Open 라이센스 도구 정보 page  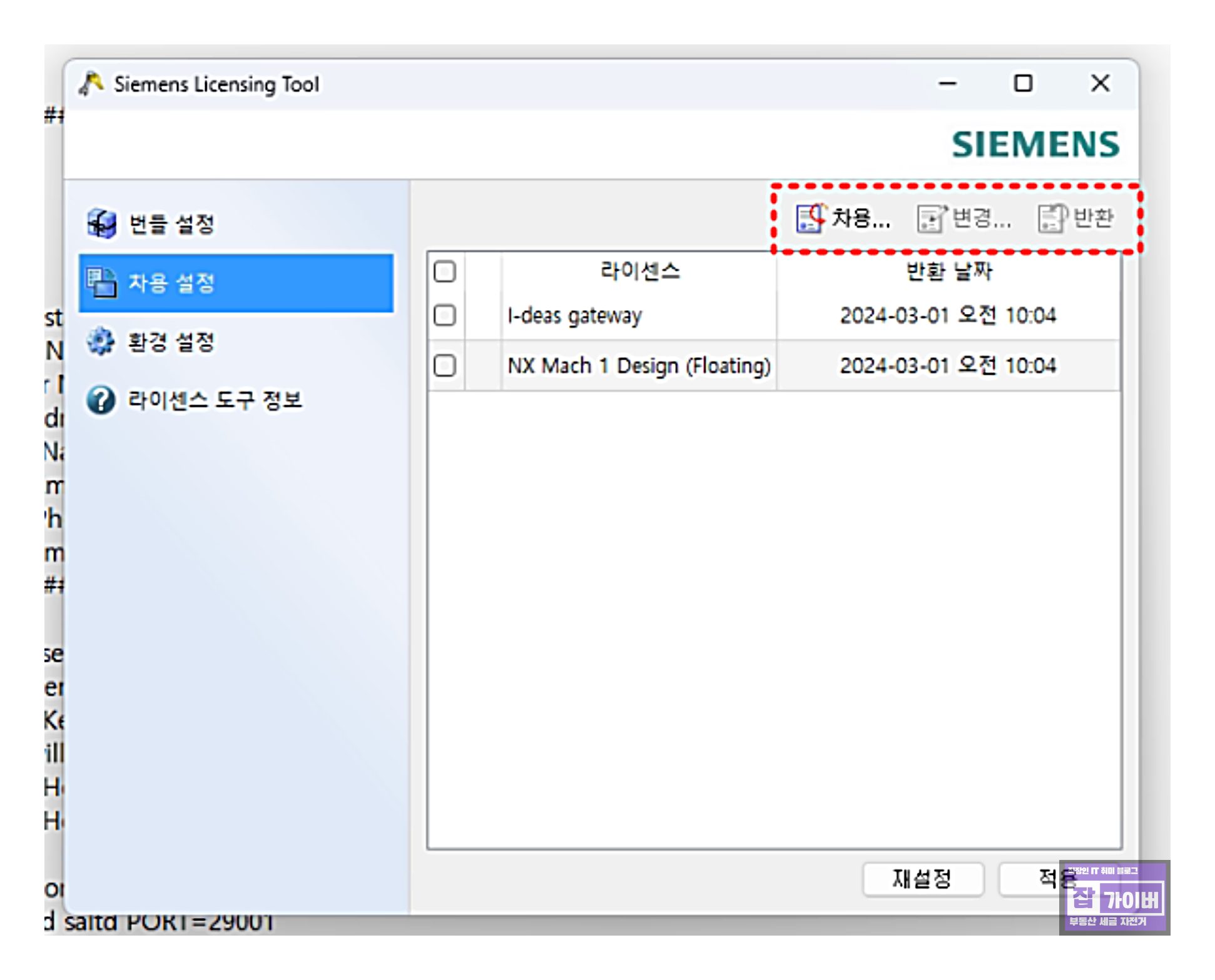(215, 400)
